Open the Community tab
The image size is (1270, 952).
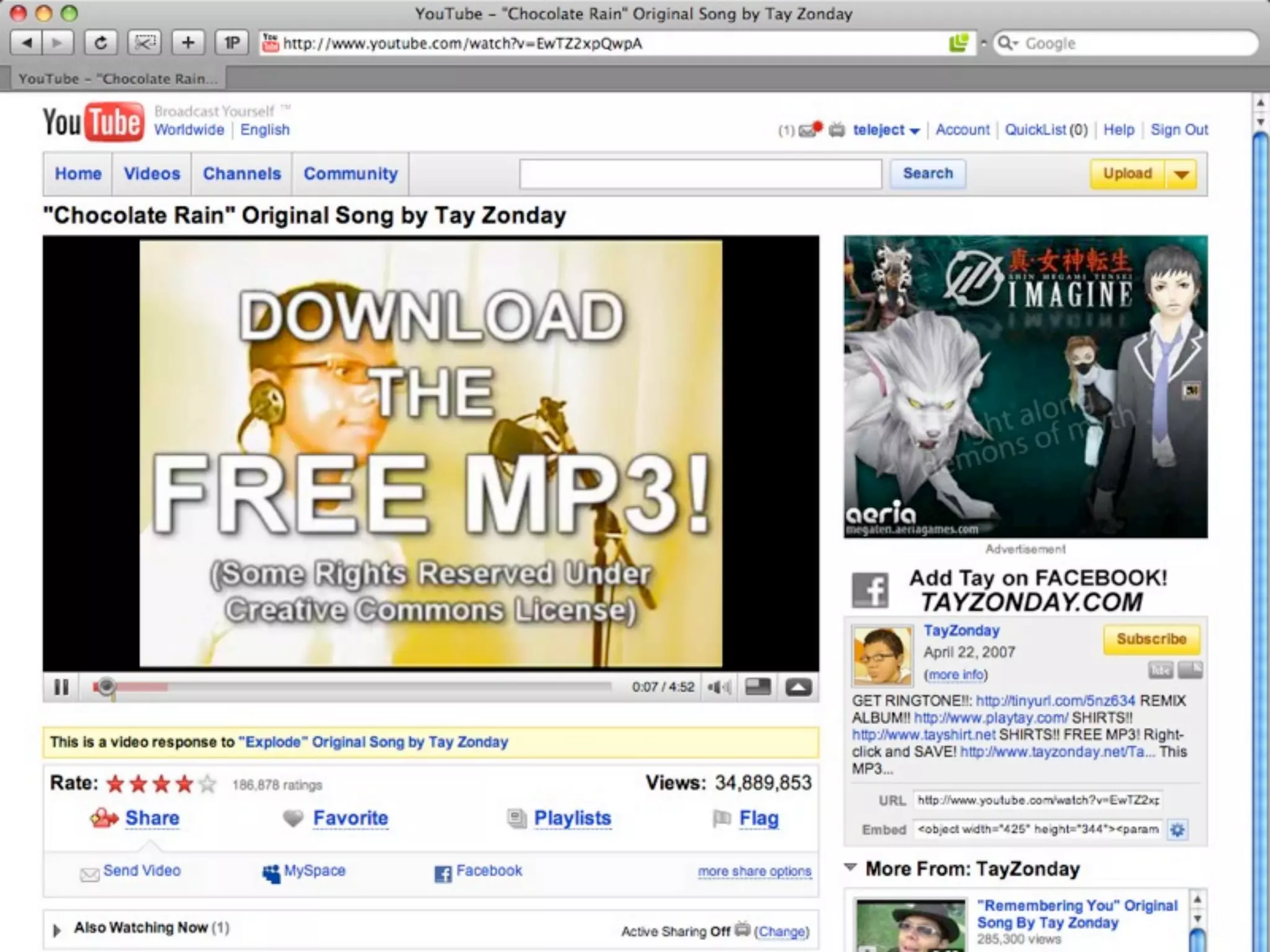(x=350, y=174)
